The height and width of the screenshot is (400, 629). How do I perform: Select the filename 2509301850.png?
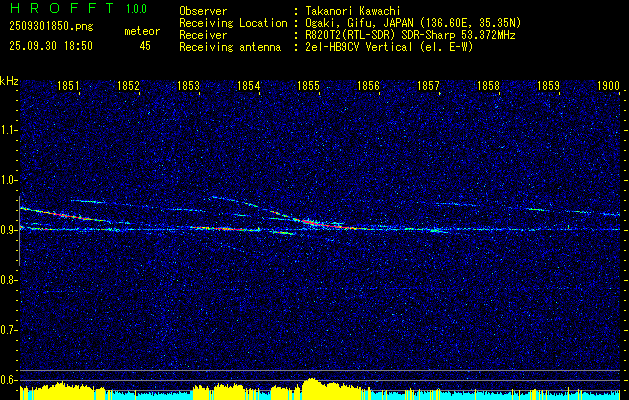(51, 27)
